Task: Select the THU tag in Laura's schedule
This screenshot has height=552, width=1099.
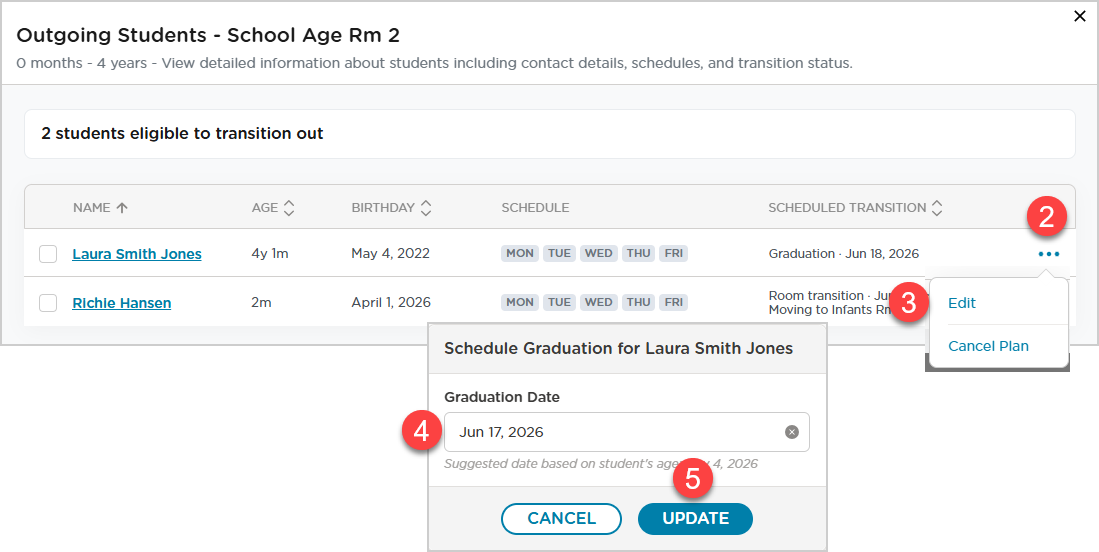Action: (x=639, y=254)
